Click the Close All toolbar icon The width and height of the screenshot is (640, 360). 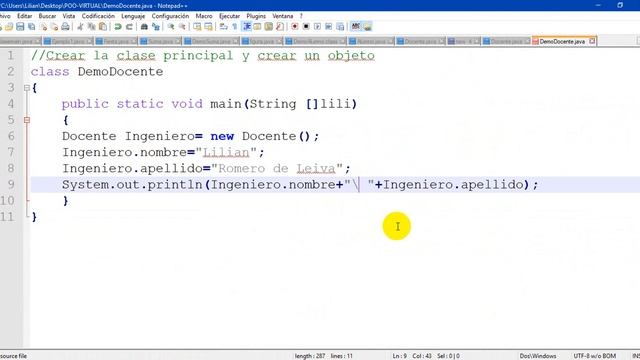point(54,27)
